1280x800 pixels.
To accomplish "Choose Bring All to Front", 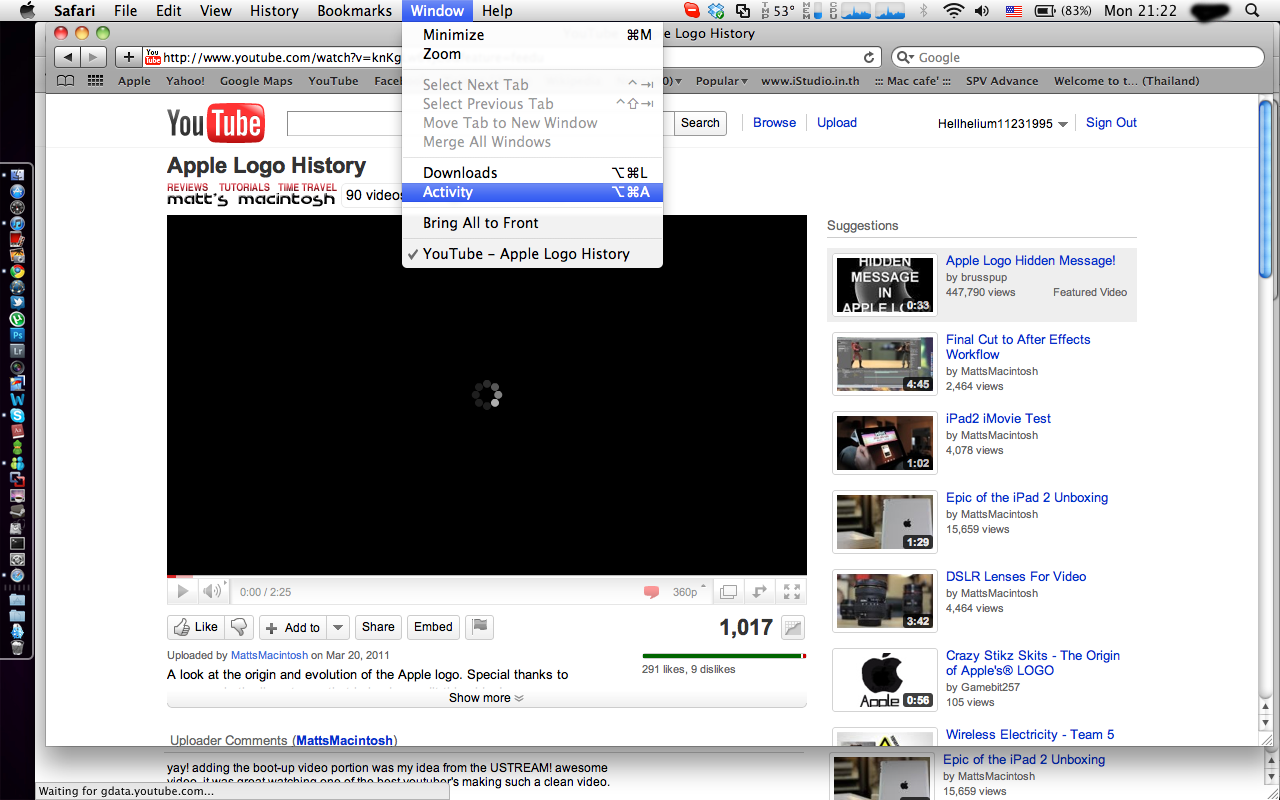I will (532, 223).
